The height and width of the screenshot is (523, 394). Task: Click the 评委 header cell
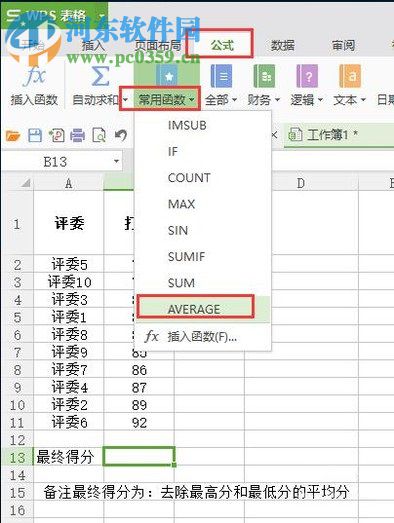[x=68, y=223]
